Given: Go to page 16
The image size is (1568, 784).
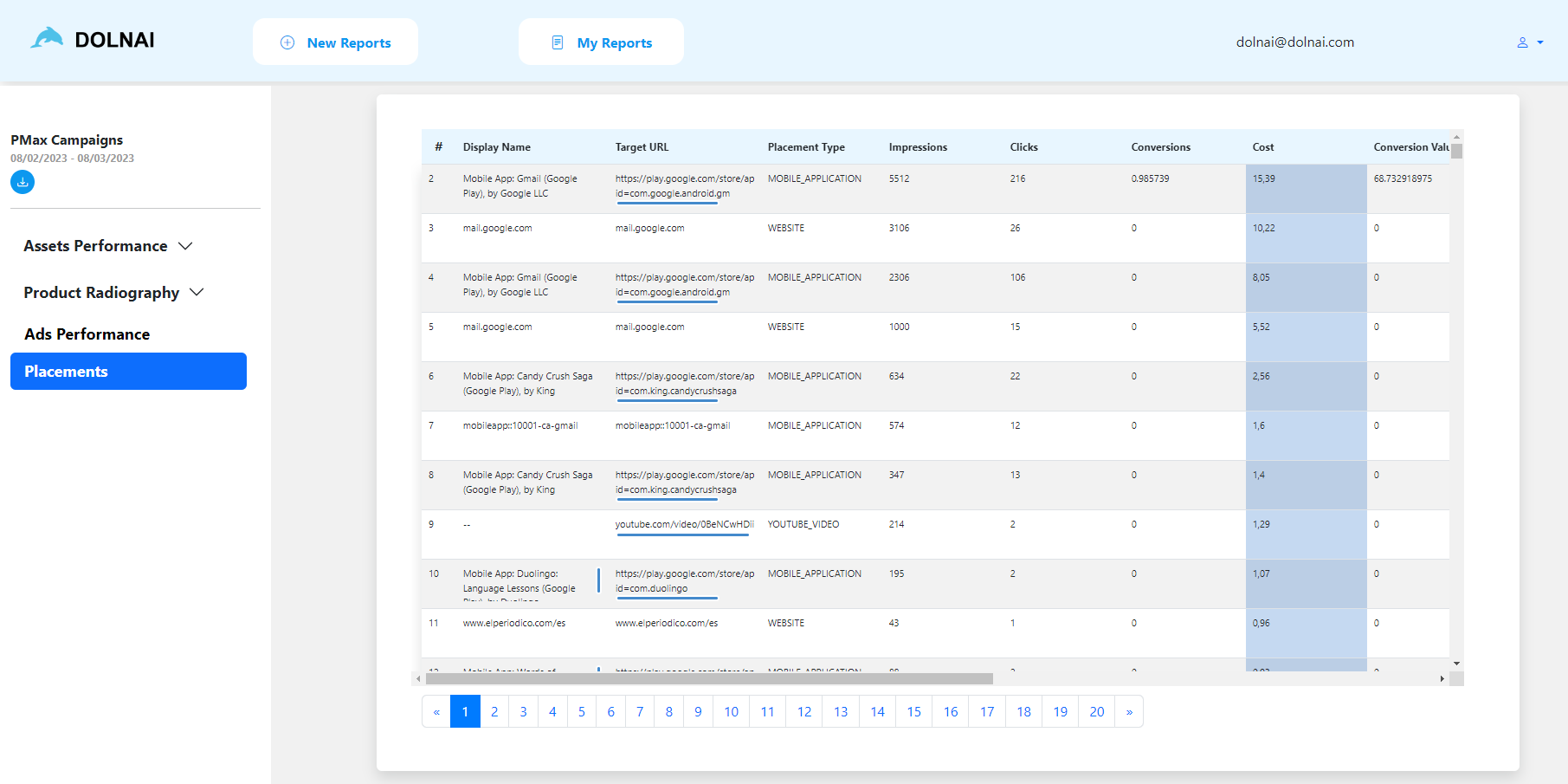Looking at the screenshot, I should pyautogui.click(x=951, y=711).
